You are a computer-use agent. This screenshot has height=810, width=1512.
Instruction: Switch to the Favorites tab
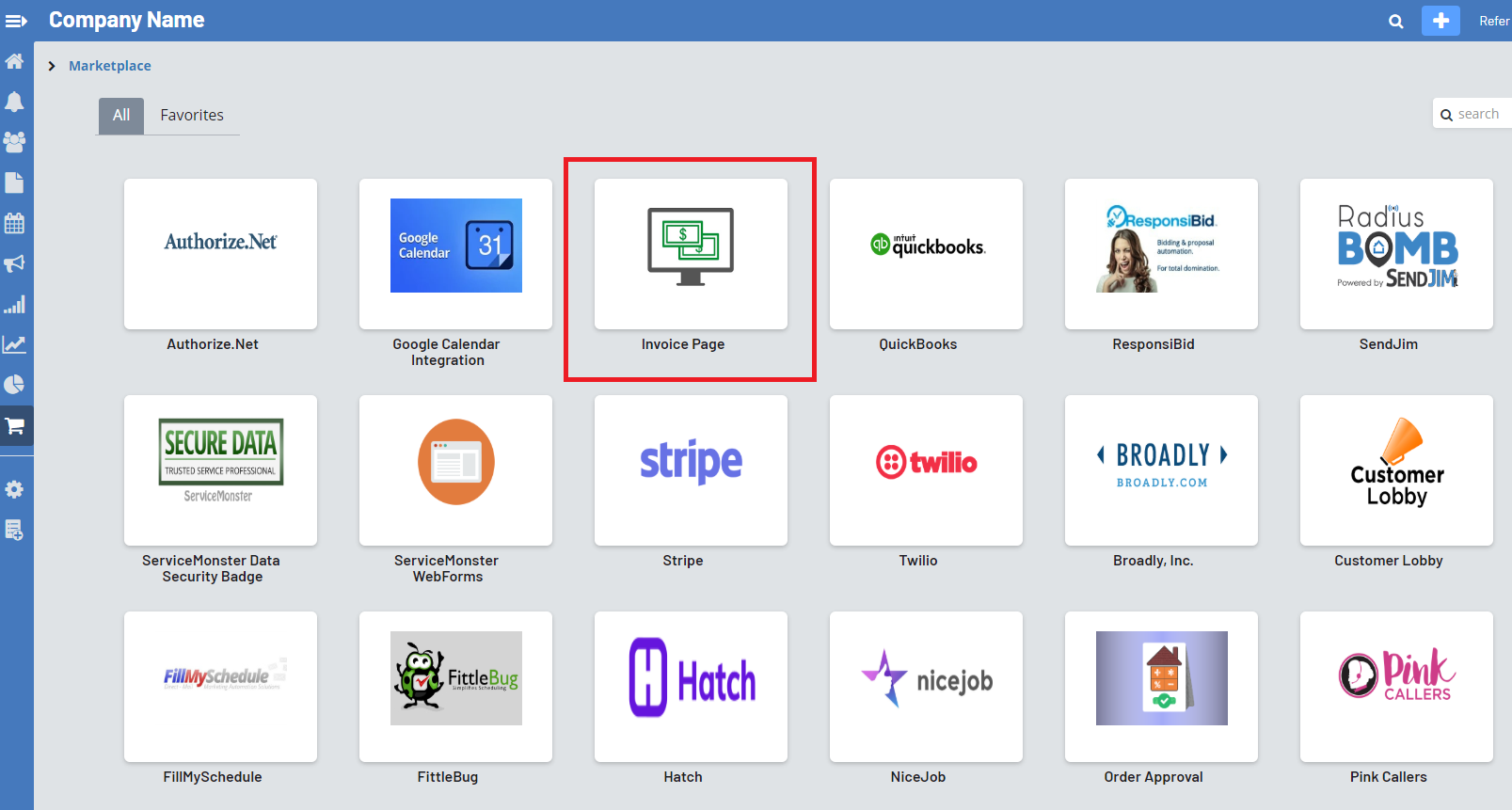[x=192, y=116]
